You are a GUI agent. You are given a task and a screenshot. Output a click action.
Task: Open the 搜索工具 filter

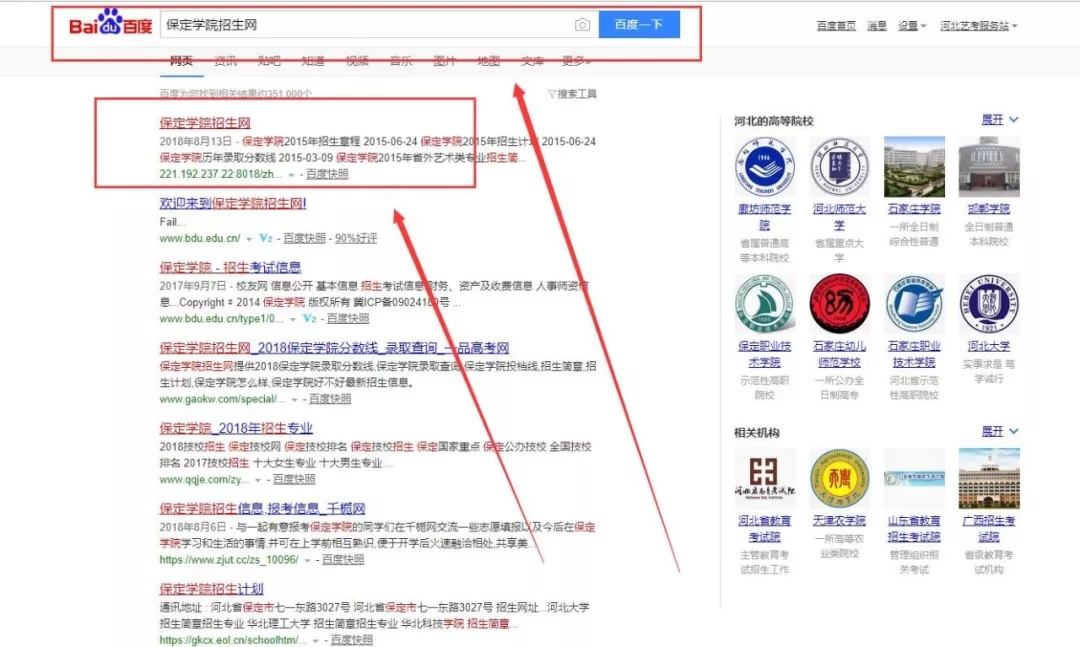[x=572, y=94]
